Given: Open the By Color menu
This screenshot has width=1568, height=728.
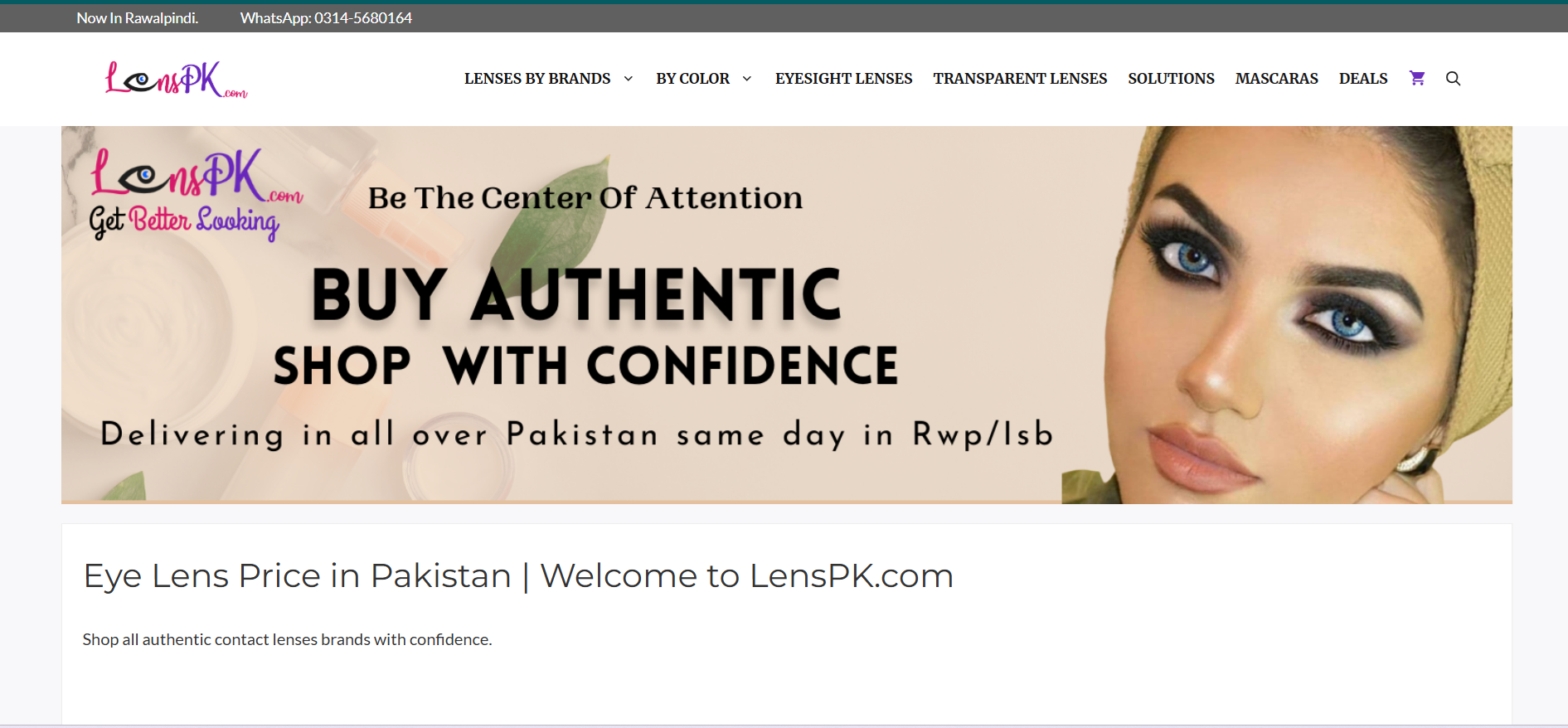Looking at the screenshot, I should 692,79.
